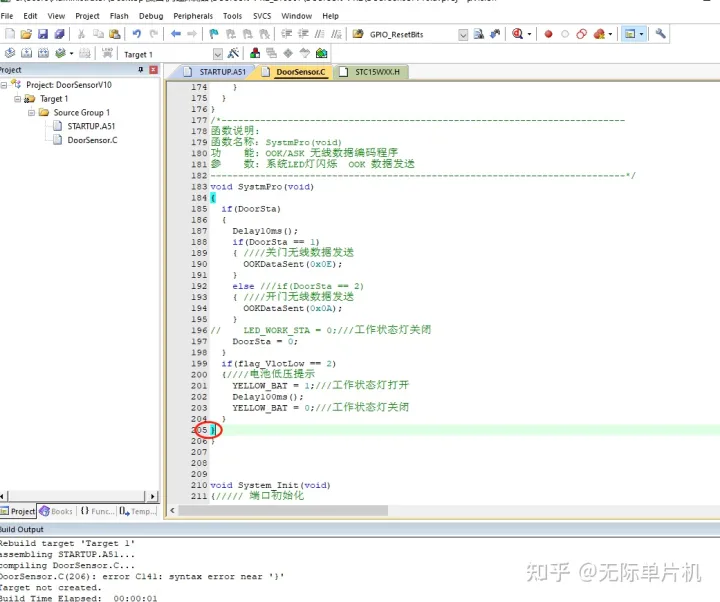Open Target Options magic wand icon

[x=233, y=53]
